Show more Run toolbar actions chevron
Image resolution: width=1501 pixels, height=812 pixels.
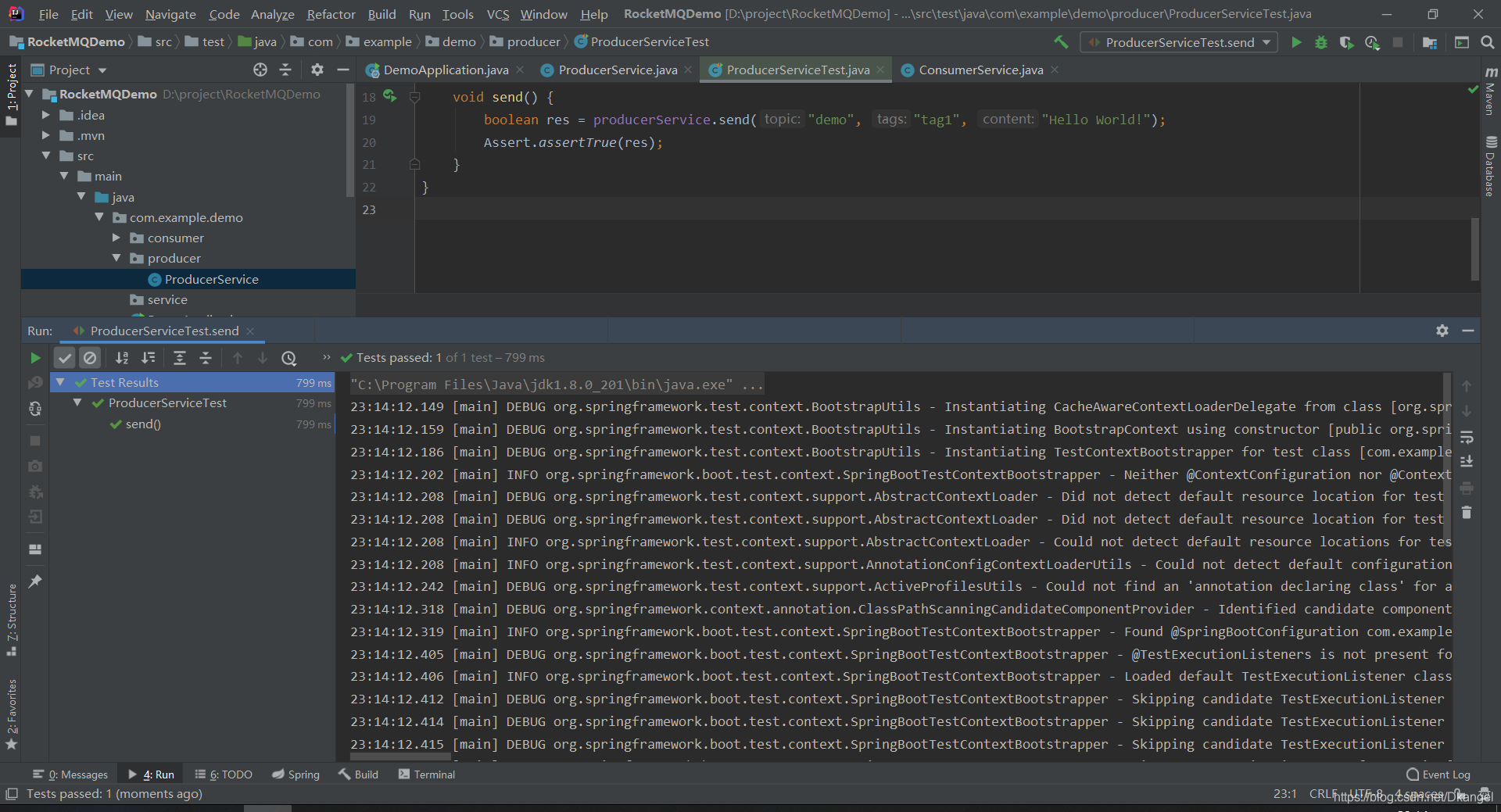pos(327,357)
